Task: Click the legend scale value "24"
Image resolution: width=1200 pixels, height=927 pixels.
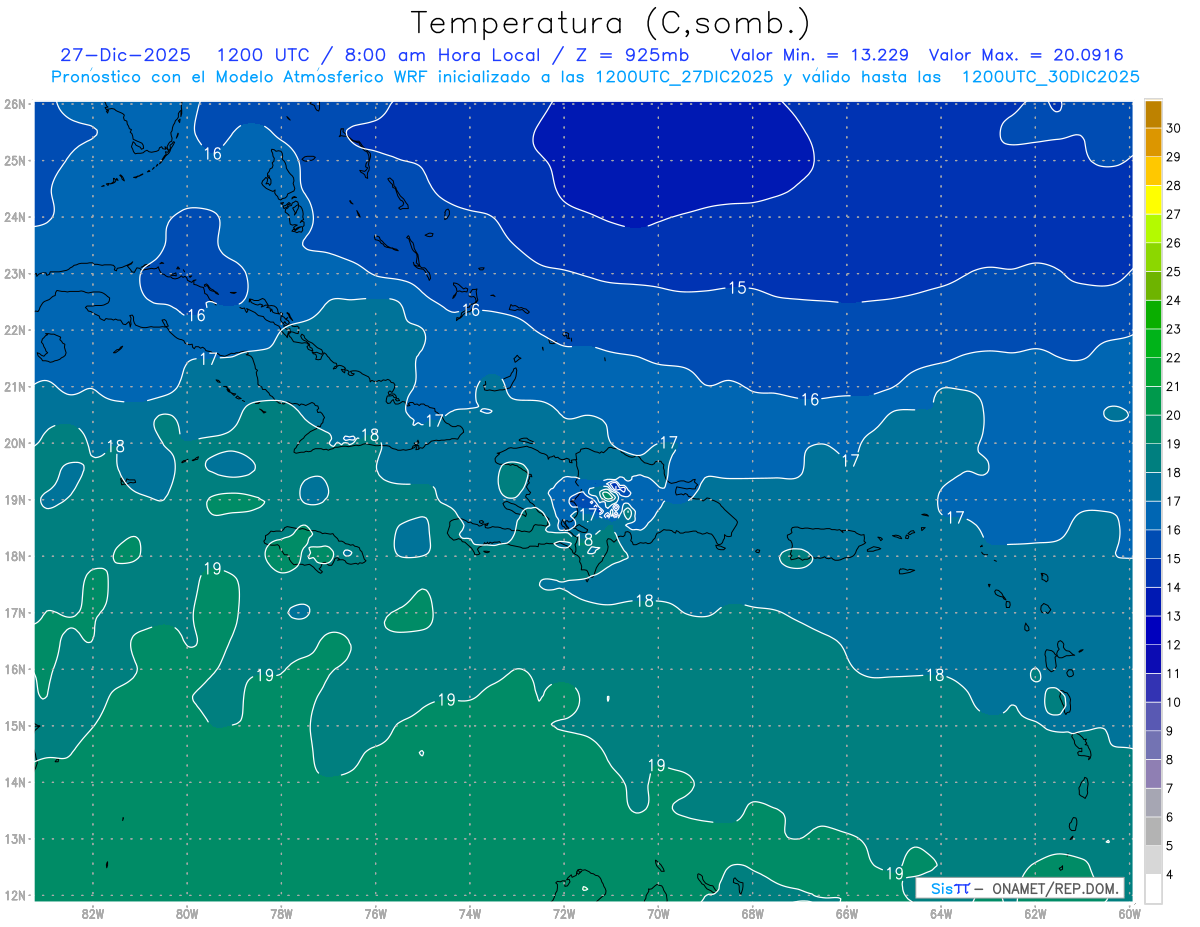Action: [1174, 300]
